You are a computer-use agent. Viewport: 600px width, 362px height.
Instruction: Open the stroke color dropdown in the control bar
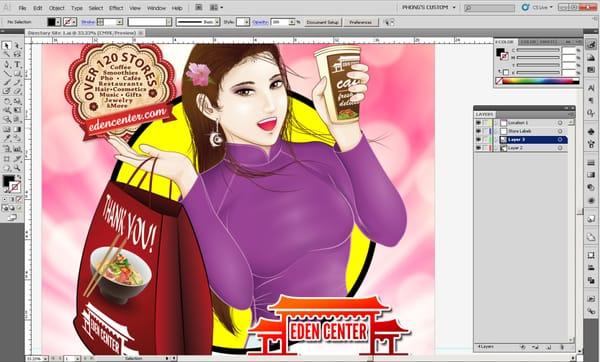coord(74,22)
